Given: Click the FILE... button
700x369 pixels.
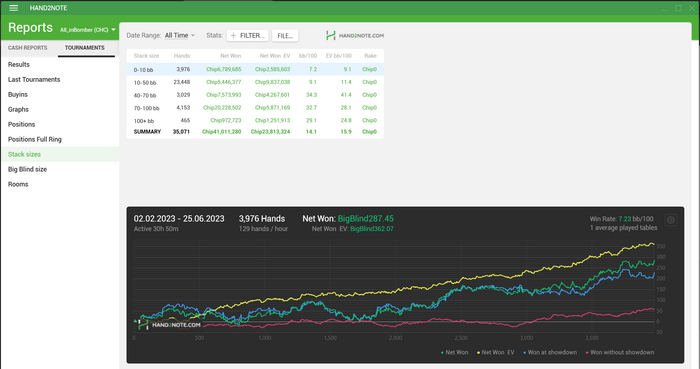Looking at the screenshot, I should (x=285, y=36).
